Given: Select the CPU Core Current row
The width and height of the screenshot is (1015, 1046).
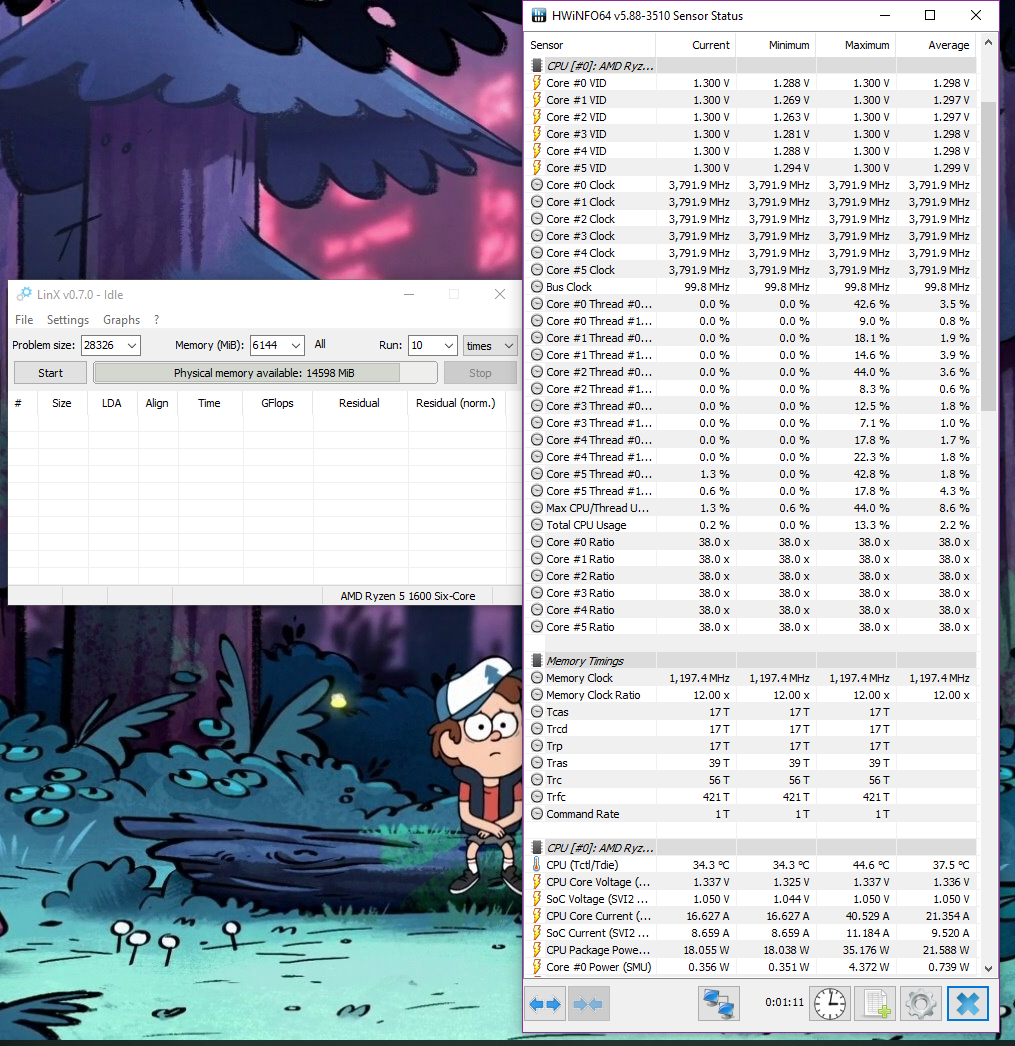Looking at the screenshot, I should (x=752, y=915).
